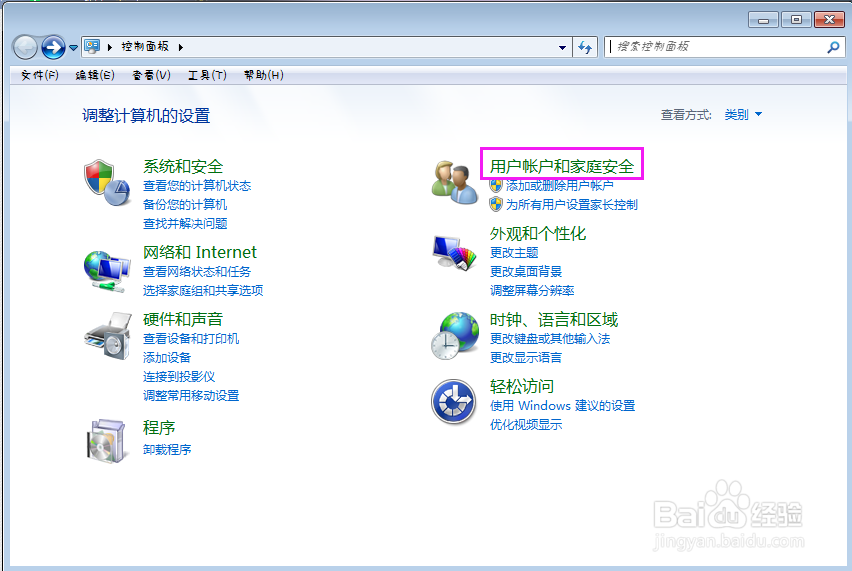This screenshot has height=571, width=852.
Task: Click 更改主题 link
Action: pyautogui.click(x=514, y=253)
